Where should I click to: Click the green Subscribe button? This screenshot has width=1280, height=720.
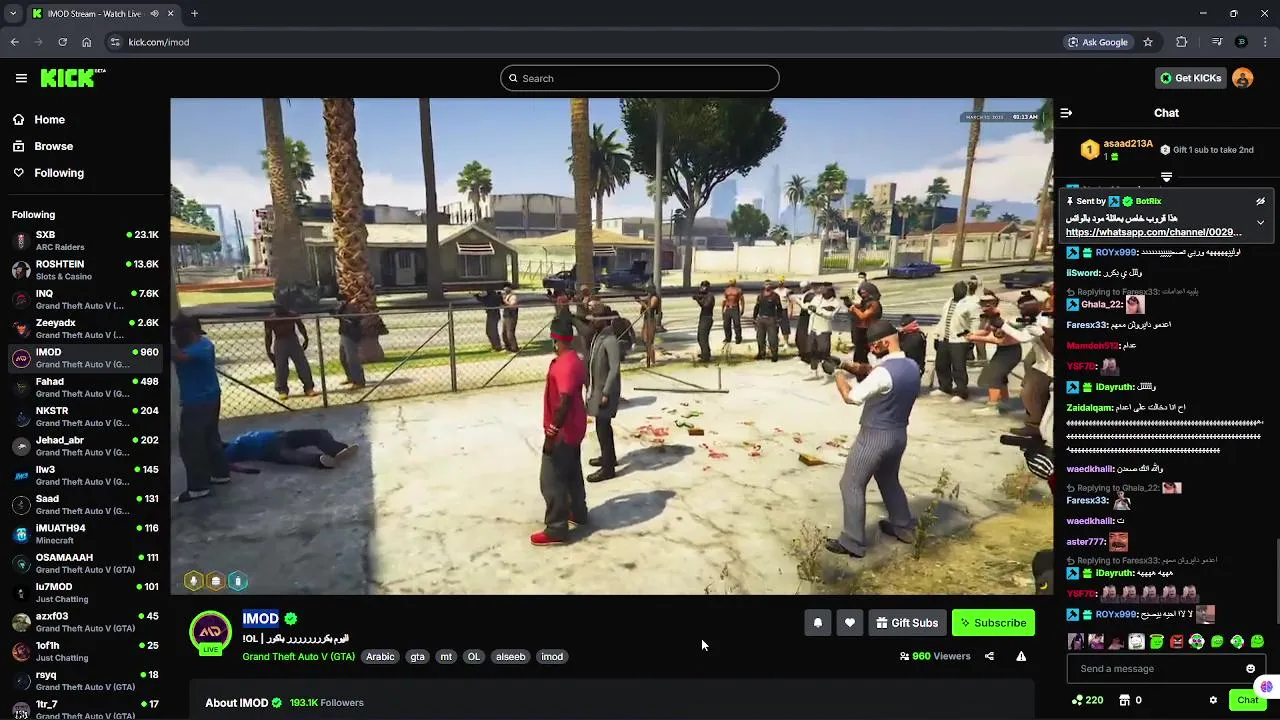coord(993,623)
